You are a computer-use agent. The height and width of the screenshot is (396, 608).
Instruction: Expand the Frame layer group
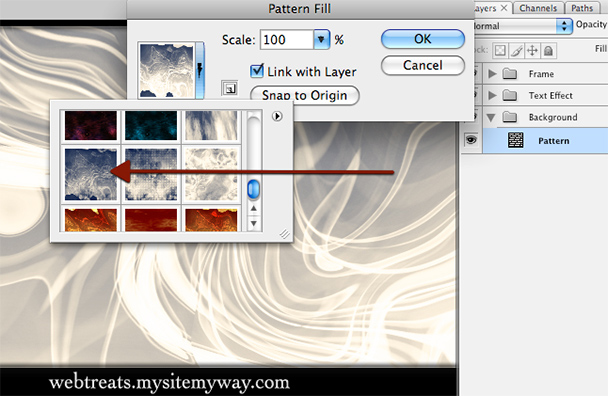pyautogui.click(x=492, y=74)
